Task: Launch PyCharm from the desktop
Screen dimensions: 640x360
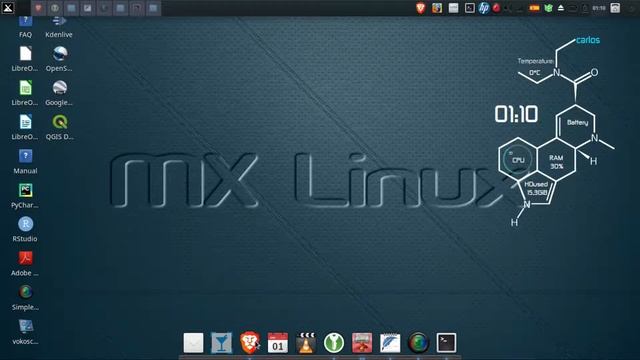Action: [25, 196]
